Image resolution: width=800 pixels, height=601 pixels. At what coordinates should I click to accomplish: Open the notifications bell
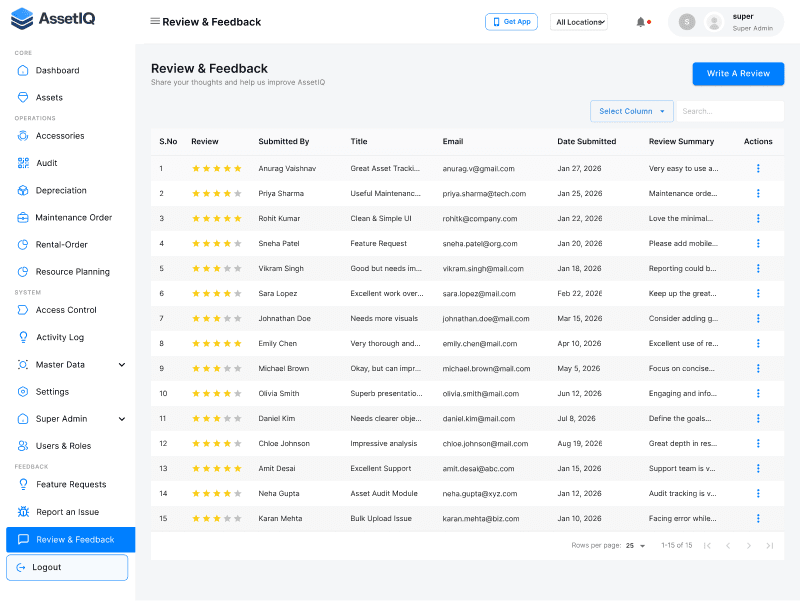pyautogui.click(x=640, y=22)
